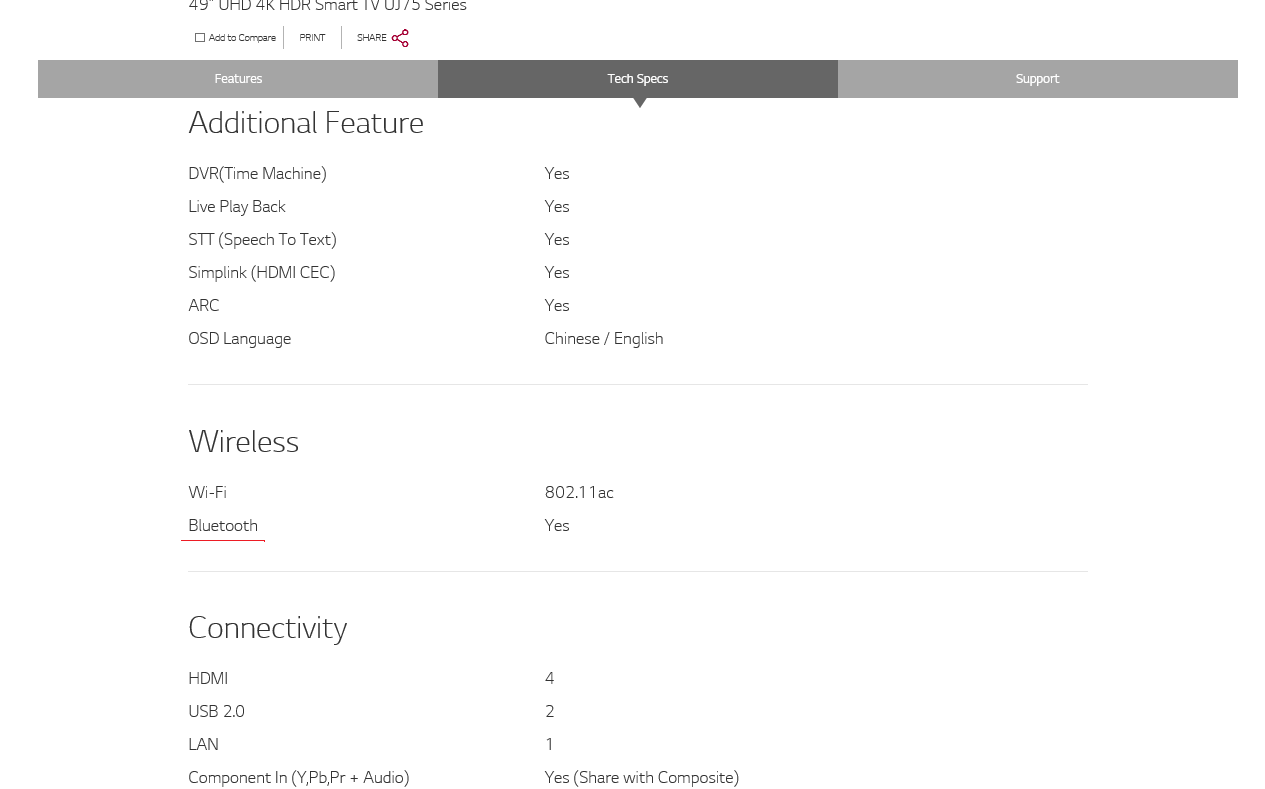The image size is (1265, 789).
Task: Tick the Add to Compare checkbox
Action: coord(200,38)
